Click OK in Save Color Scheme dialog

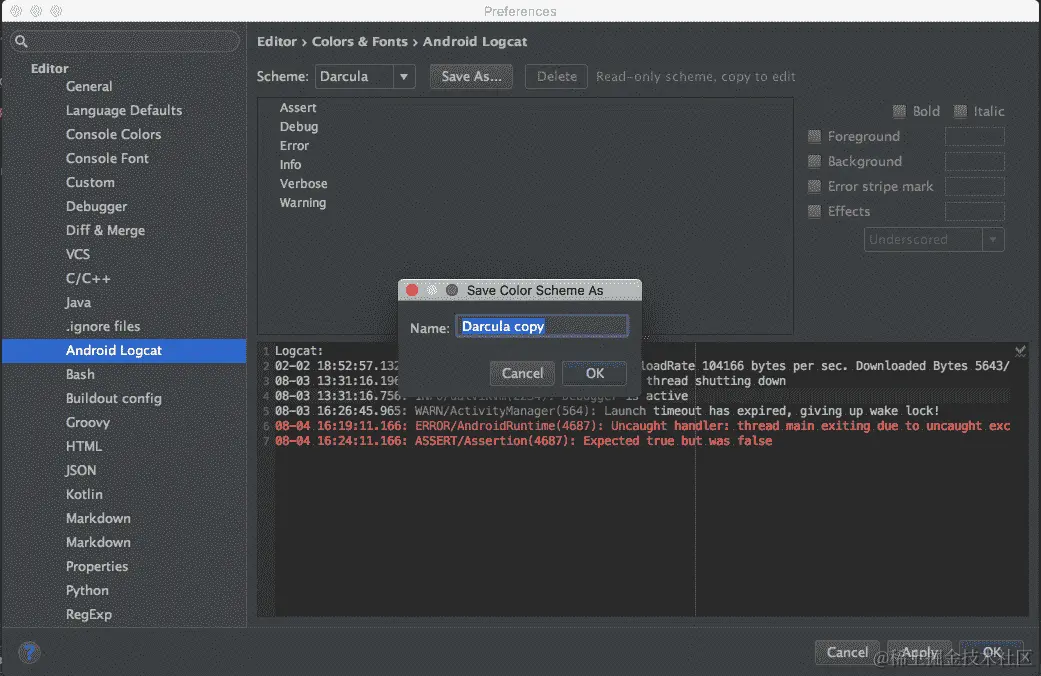click(594, 373)
